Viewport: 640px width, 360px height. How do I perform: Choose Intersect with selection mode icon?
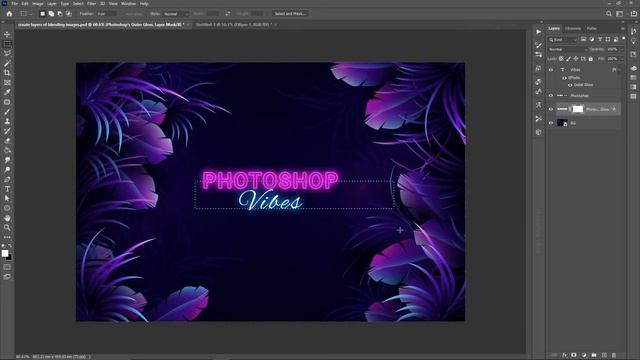point(69,13)
